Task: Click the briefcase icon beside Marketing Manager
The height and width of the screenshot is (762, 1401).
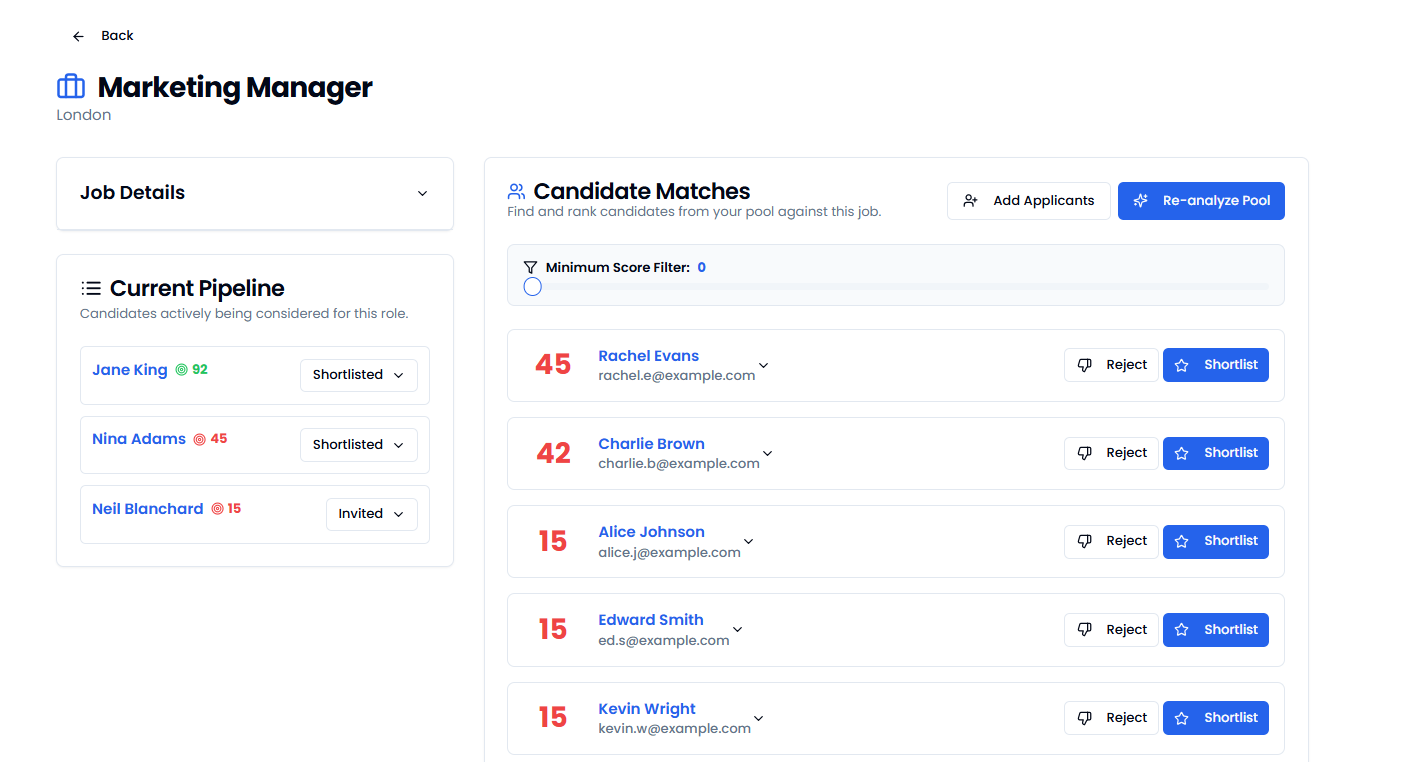Action: point(71,86)
